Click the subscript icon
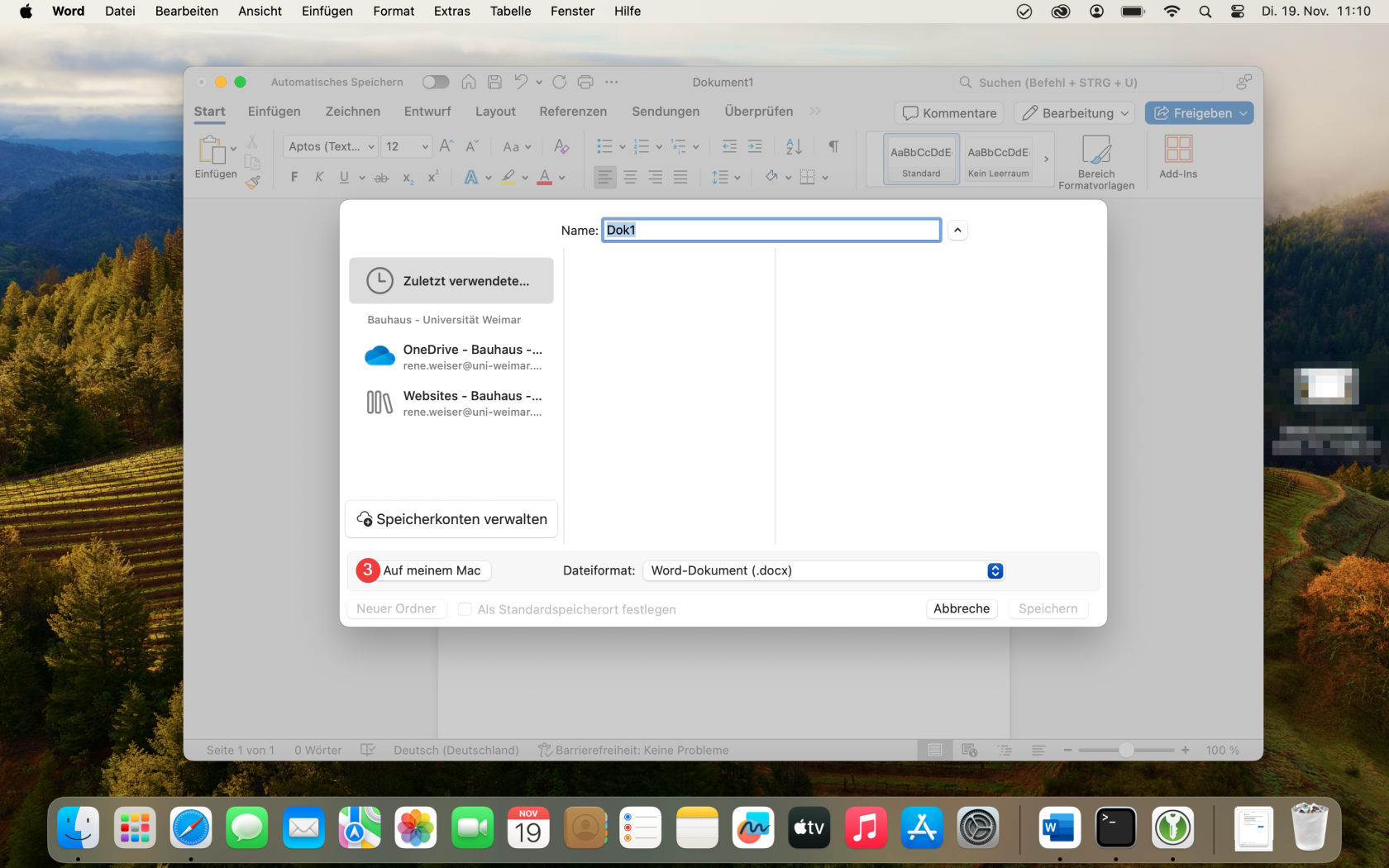This screenshot has height=868, width=1389. [408, 177]
